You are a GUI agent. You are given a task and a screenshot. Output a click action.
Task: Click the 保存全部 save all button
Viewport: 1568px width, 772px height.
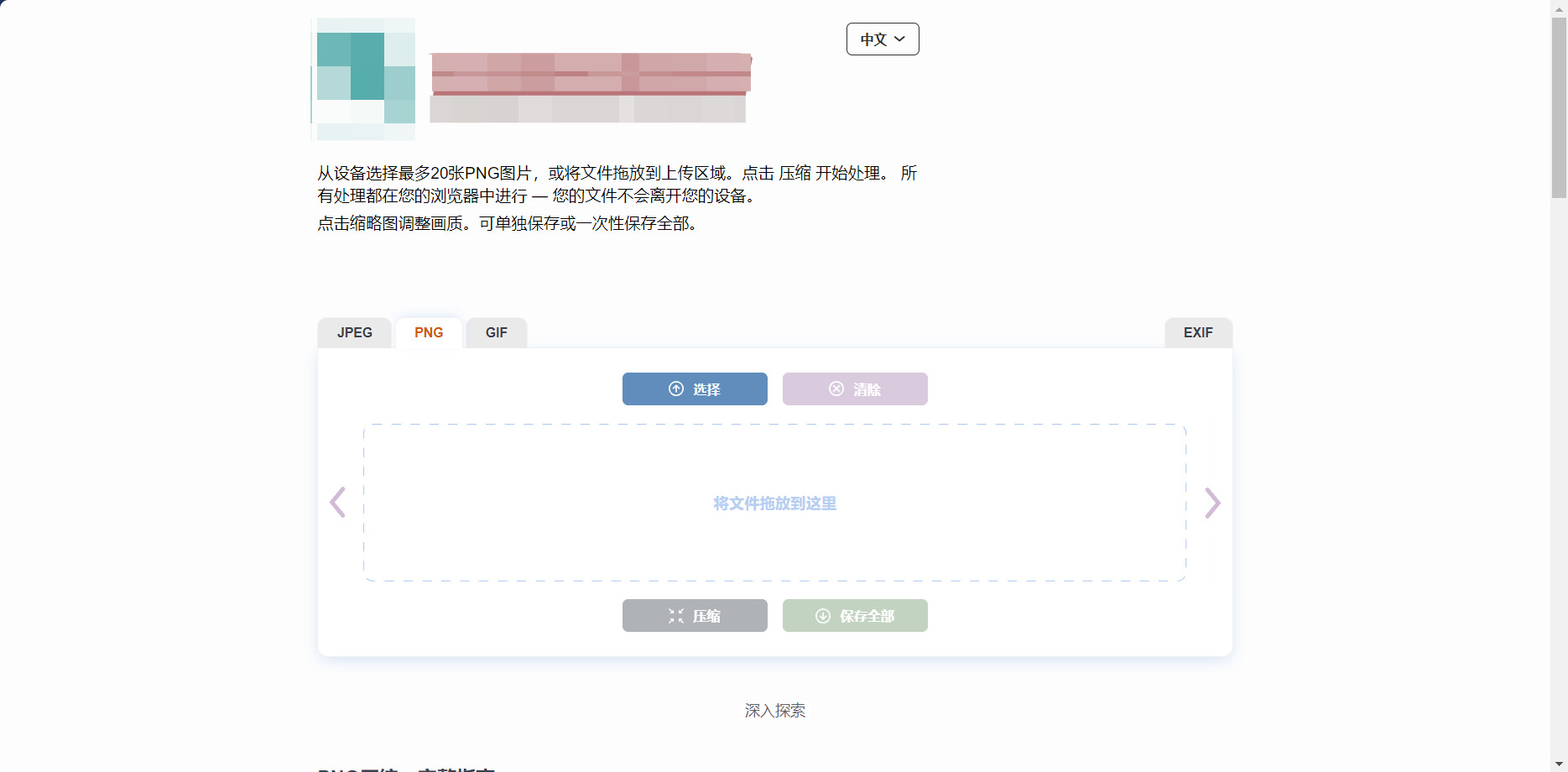click(855, 616)
